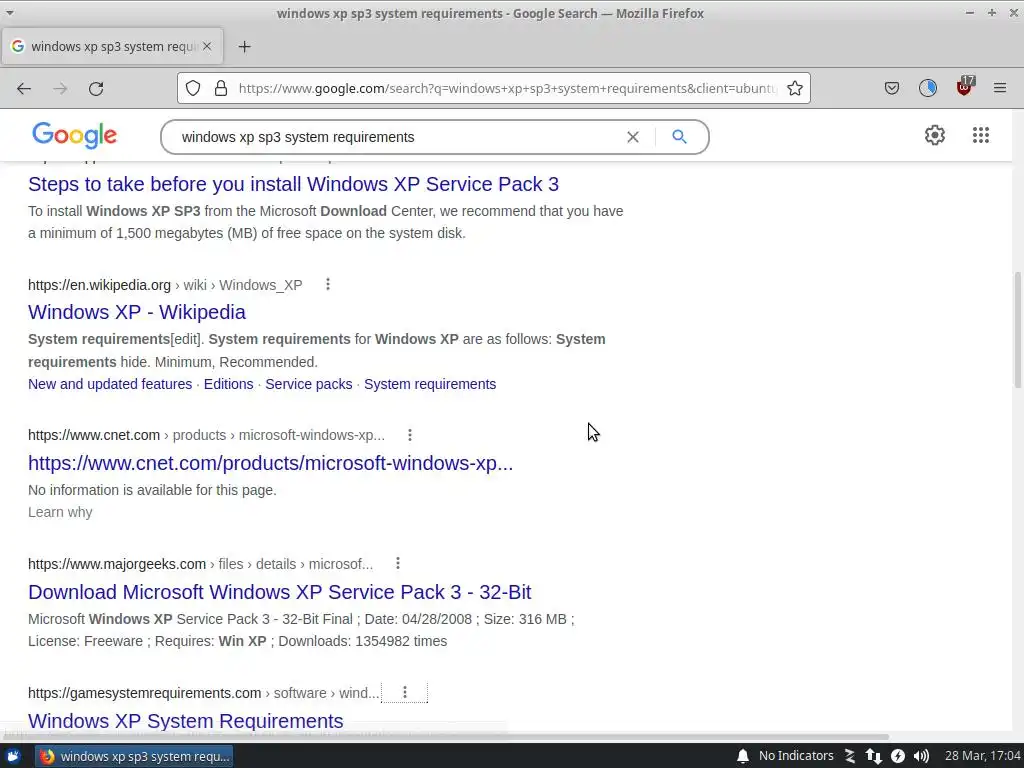Screen dimensions: 1024x768
Task: Open the Google apps grid
Action: click(980, 135)
